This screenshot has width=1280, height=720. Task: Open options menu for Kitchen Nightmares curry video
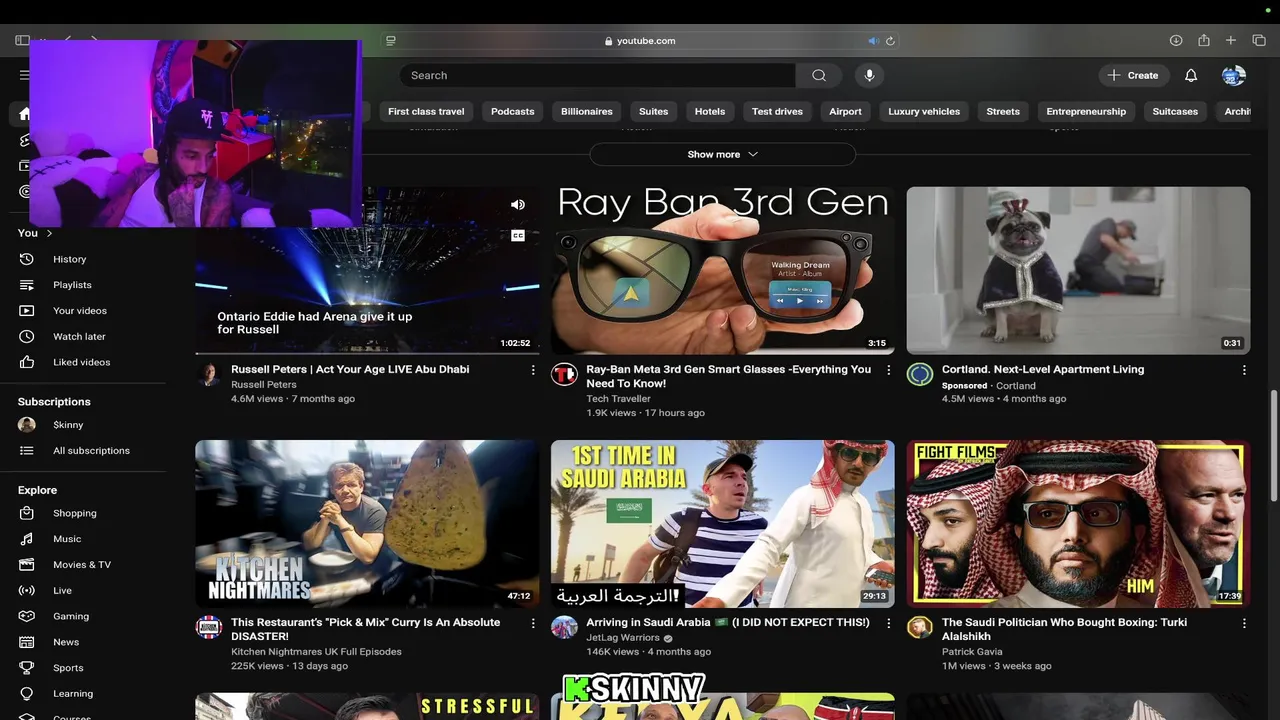point(533,623)
